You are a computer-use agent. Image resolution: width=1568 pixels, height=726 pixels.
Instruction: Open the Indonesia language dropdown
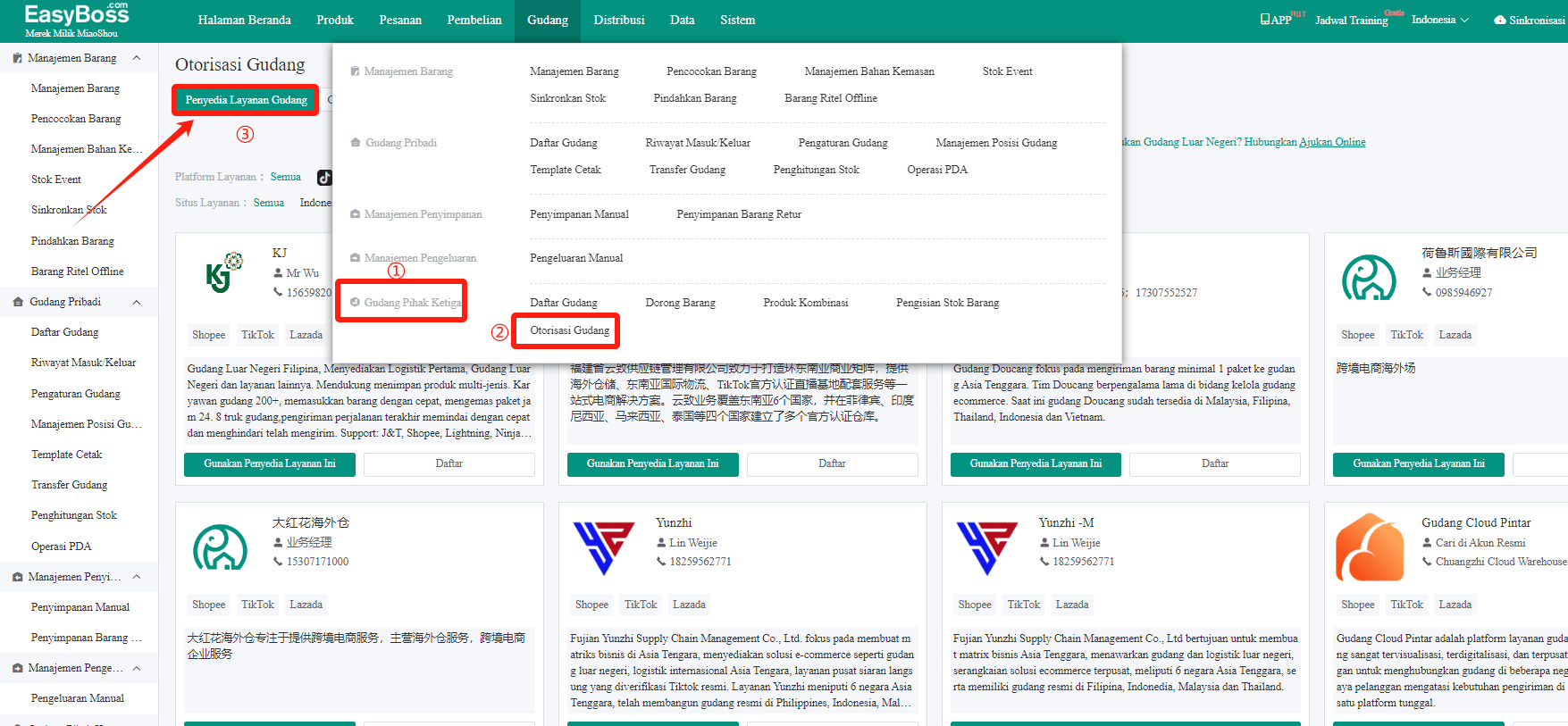[1439, 20]
